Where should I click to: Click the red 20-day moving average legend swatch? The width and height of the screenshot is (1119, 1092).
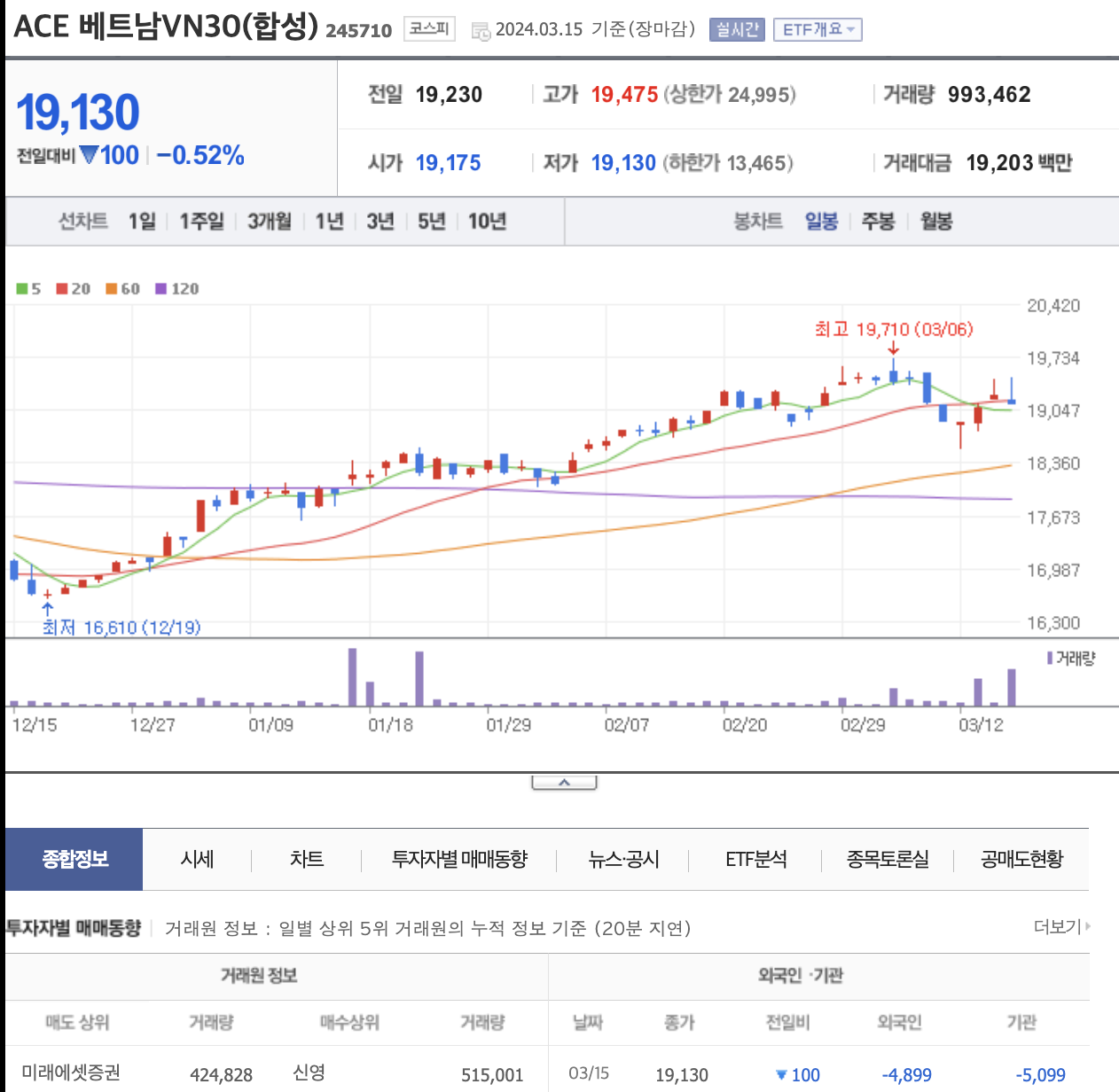point(62,289)
